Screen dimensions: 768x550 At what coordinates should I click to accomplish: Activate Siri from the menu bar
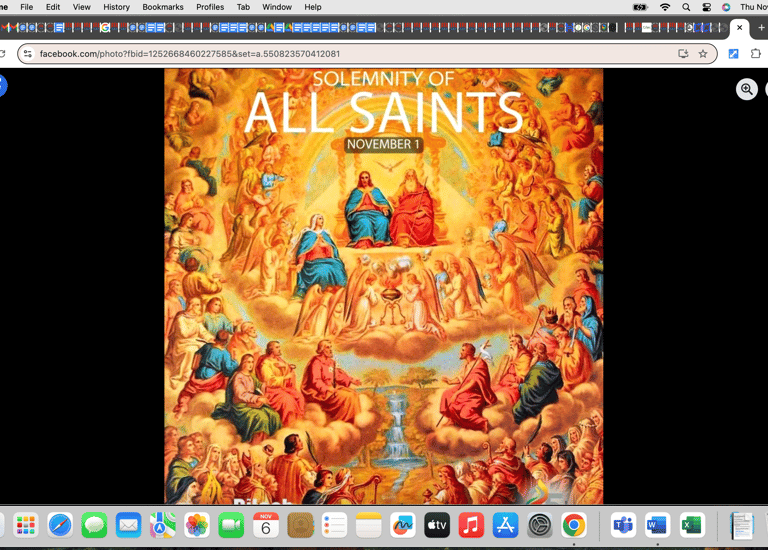(726, 7)
